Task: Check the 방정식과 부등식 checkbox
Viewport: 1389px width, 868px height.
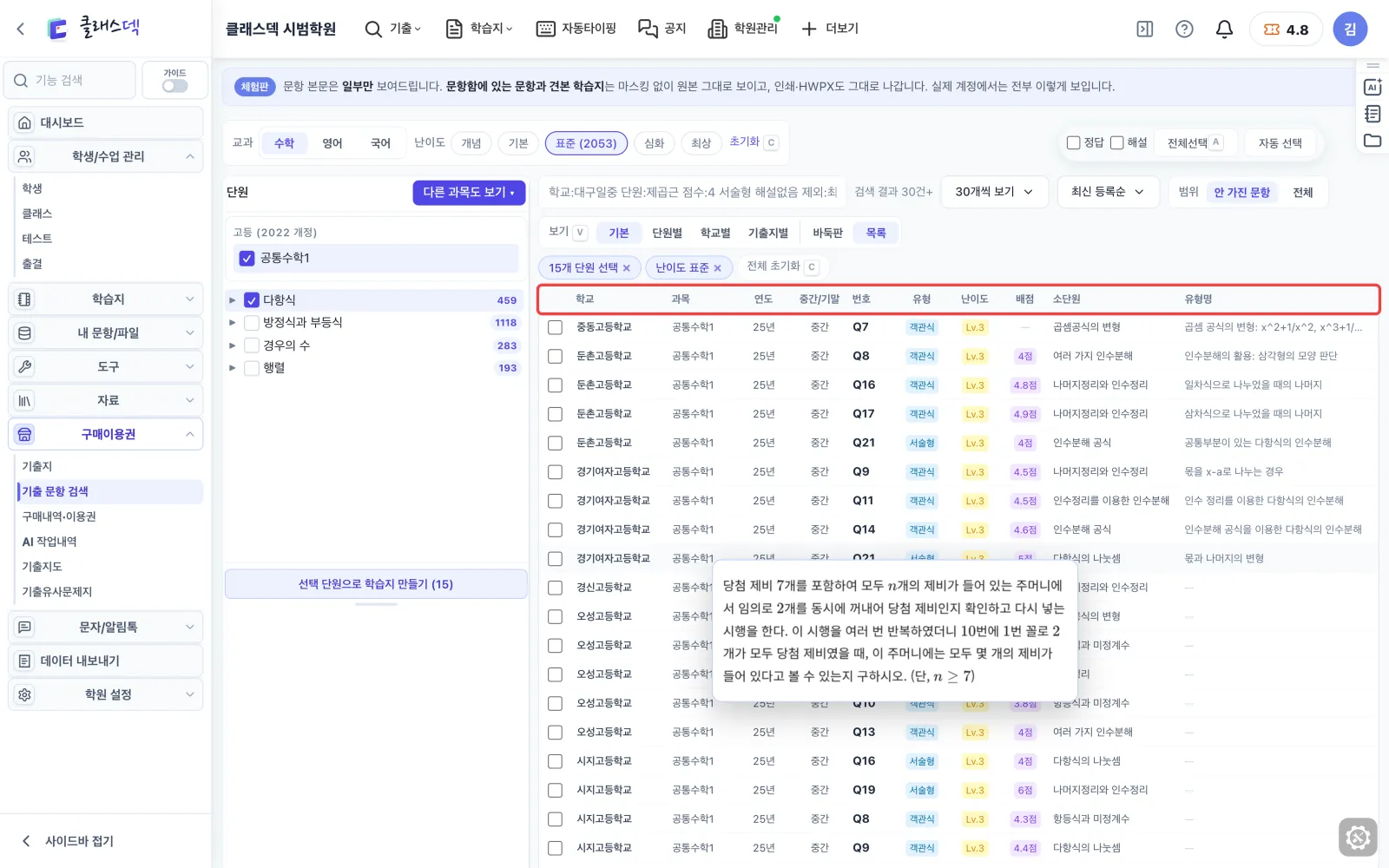Action: [x=252, y=323]
